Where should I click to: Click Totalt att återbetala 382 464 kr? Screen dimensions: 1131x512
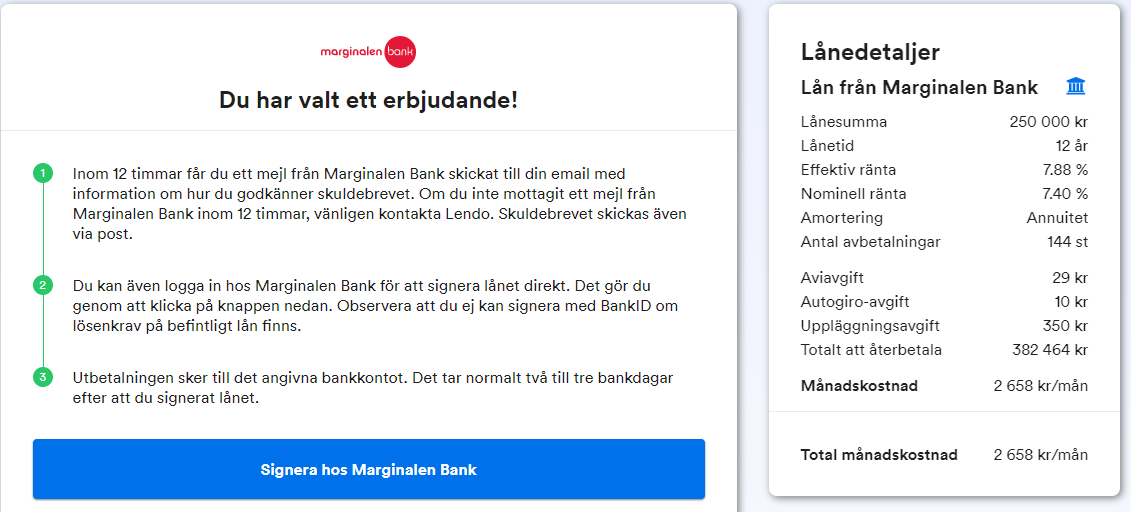(x=1049, y=350)
